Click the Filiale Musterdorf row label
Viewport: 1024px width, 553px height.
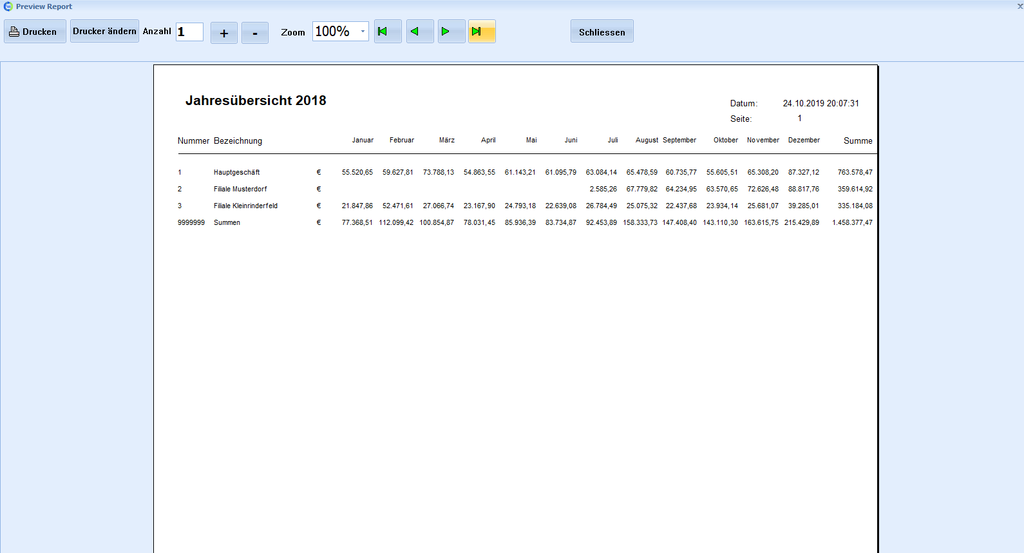click(240, 189)
